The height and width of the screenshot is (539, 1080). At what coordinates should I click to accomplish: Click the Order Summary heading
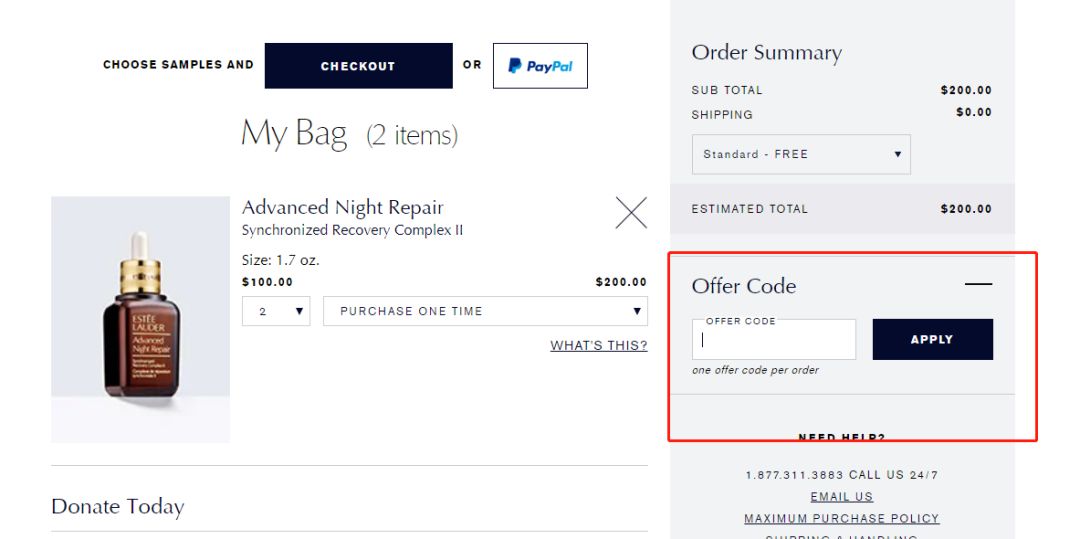[766, 53]
